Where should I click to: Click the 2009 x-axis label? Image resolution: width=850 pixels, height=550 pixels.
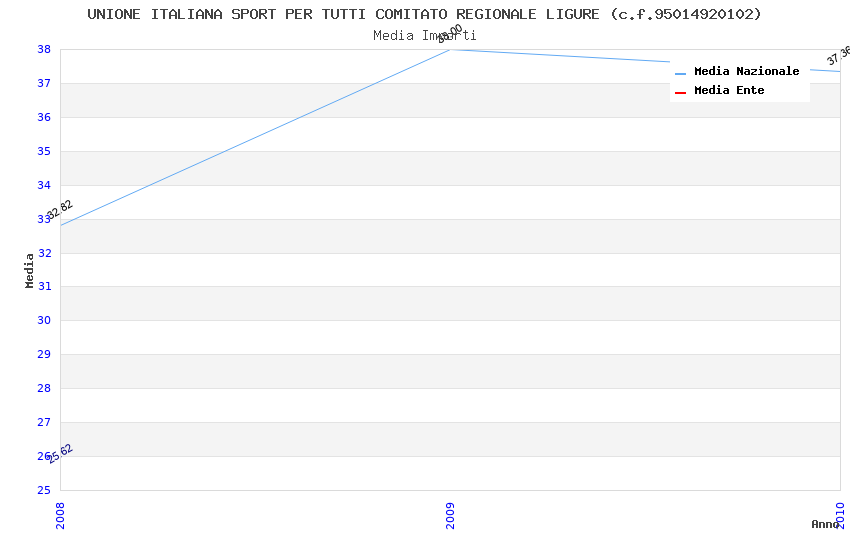click(x=450, y=515)
